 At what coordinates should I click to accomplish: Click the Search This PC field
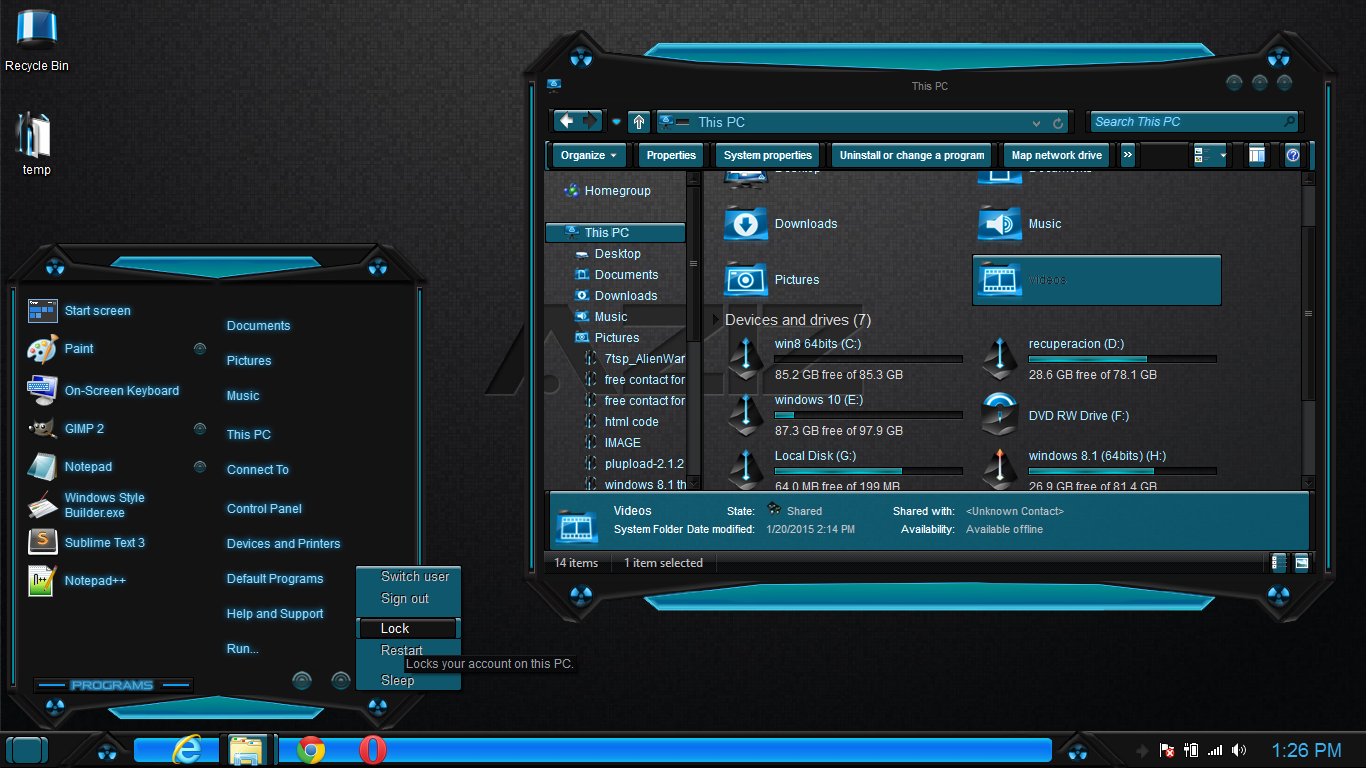[x=1194, y=122]
